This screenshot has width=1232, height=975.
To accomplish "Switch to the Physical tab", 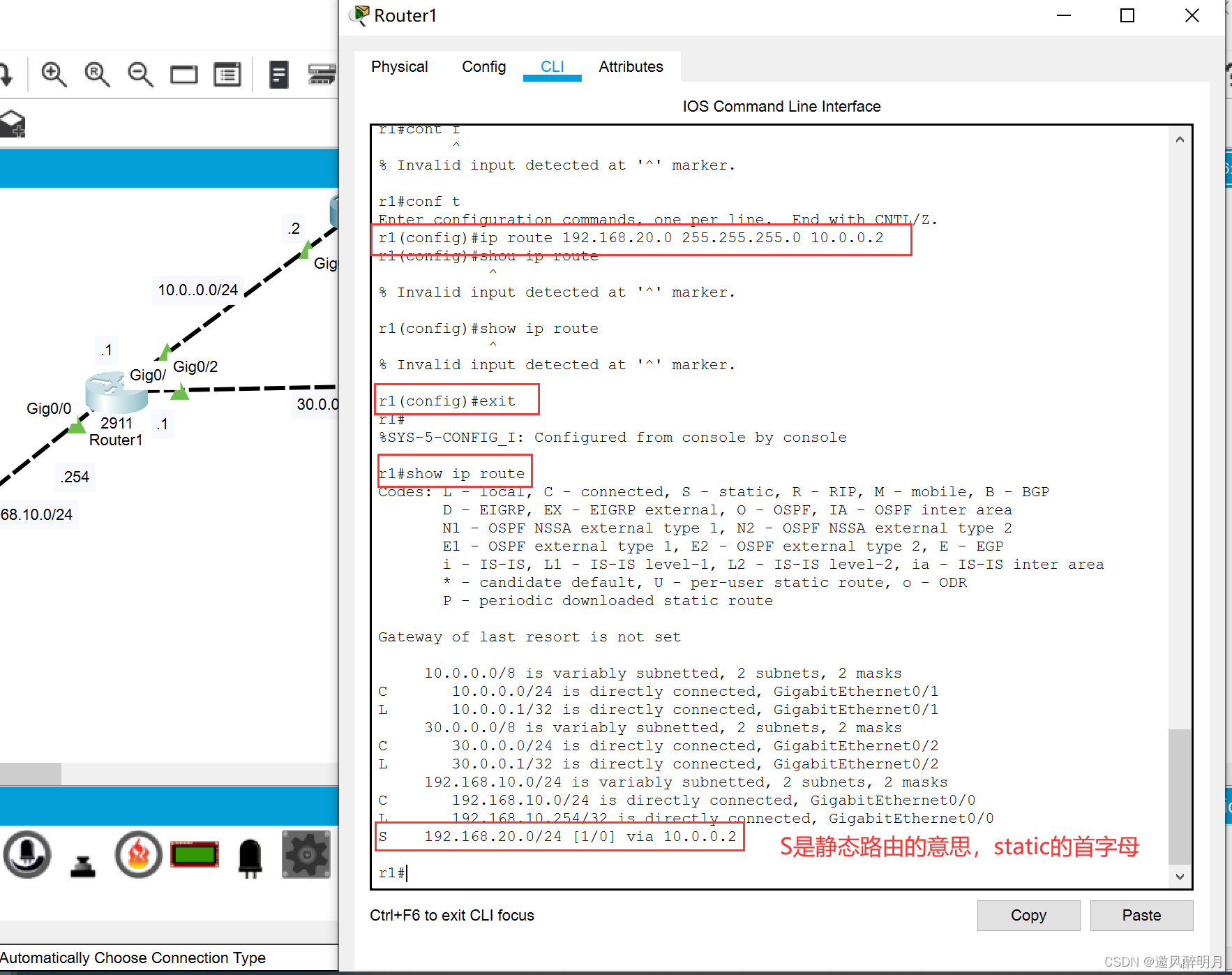I will [400, 67].
